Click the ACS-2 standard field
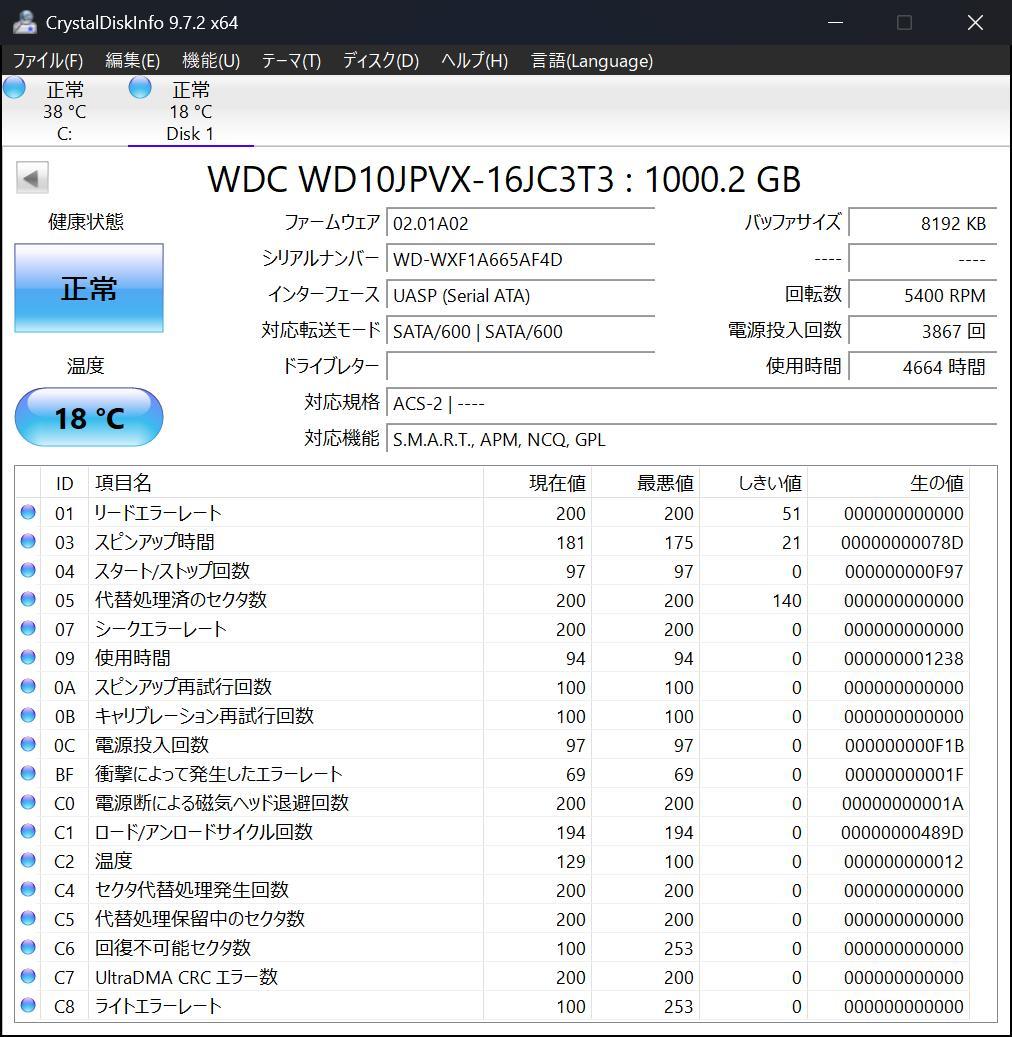 [692, 403]
